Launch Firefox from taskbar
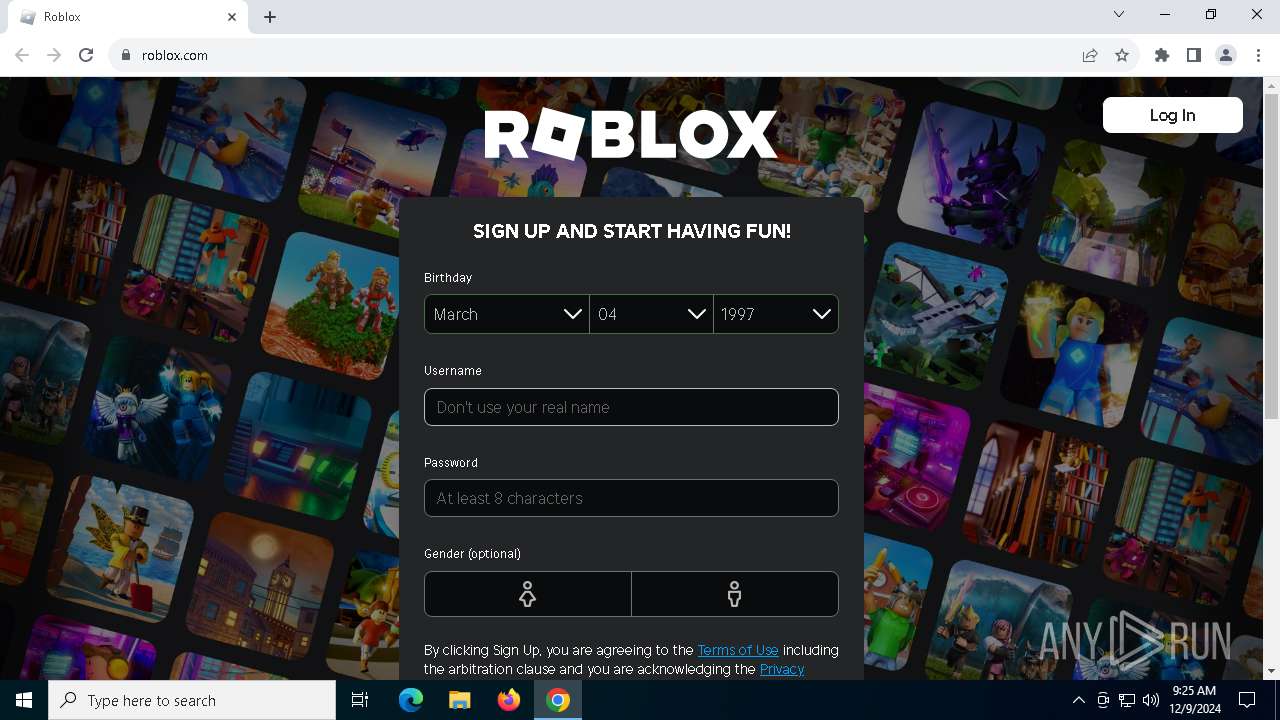Image resolution: width=1280 pixels, height=720 pixels. point(508,700)
